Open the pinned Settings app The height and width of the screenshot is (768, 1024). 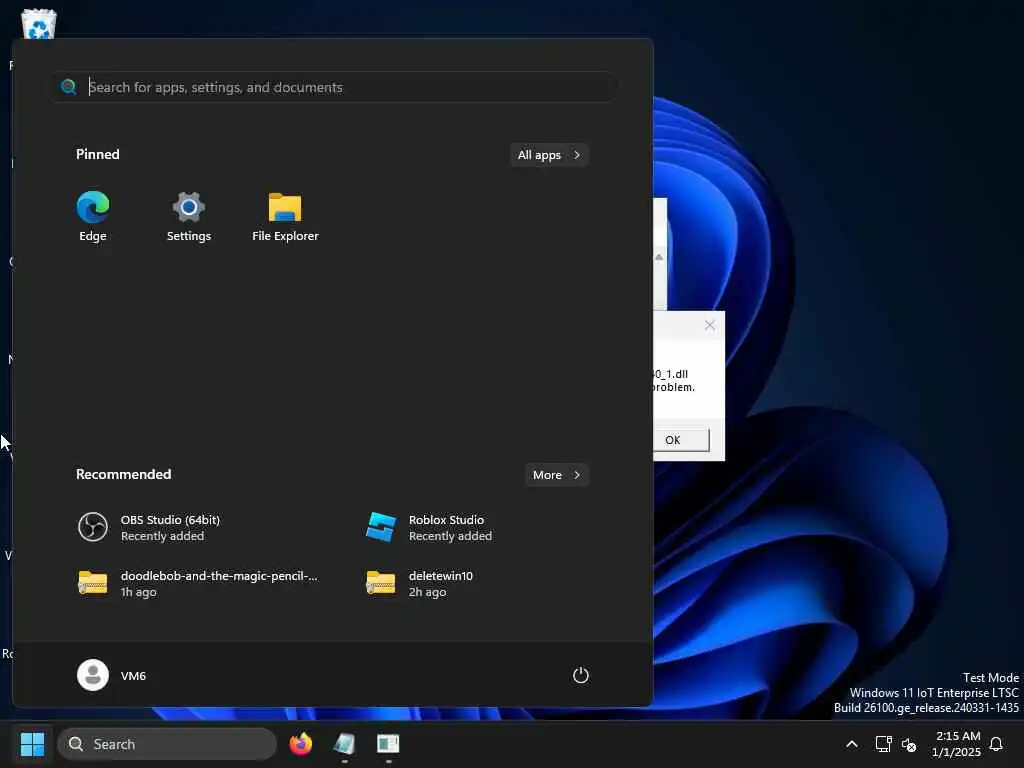click(189, 216)
